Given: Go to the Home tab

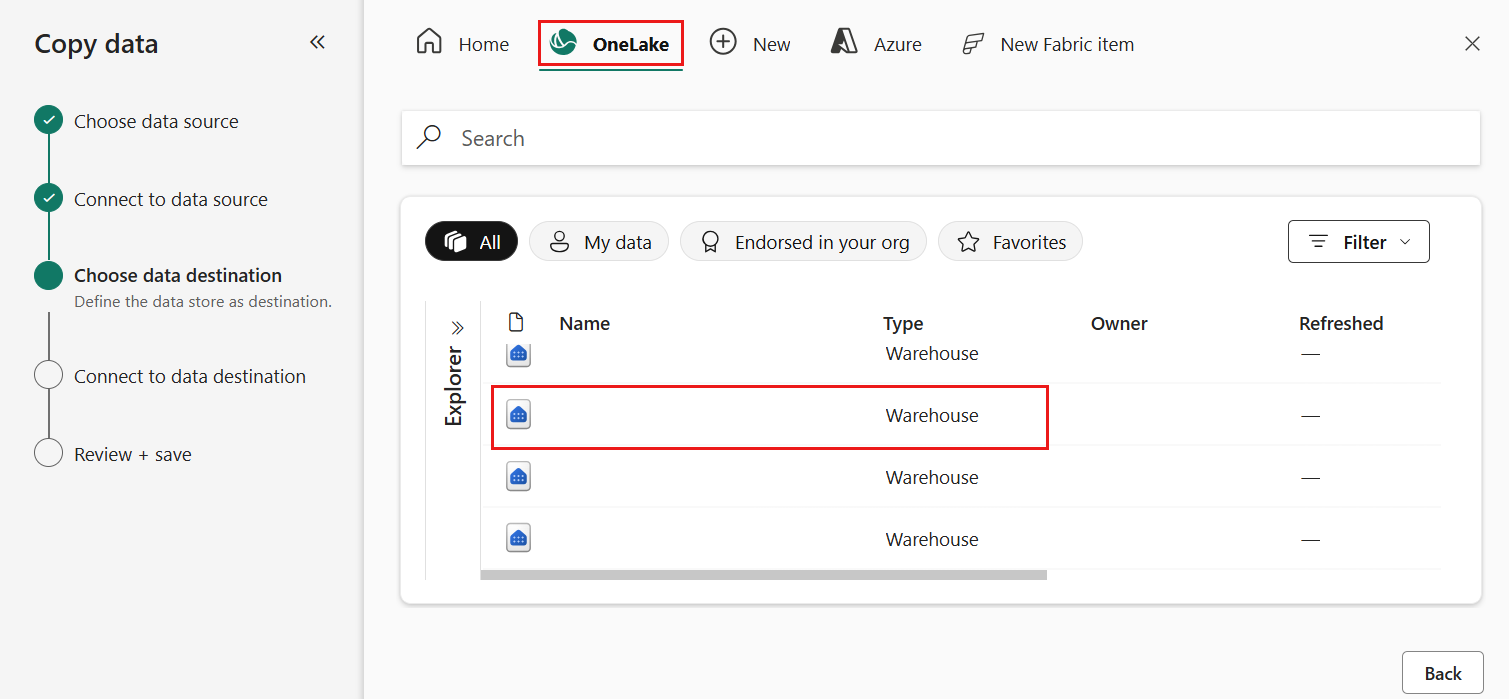Looking at the screenshot, I should [x=462, y=43].
